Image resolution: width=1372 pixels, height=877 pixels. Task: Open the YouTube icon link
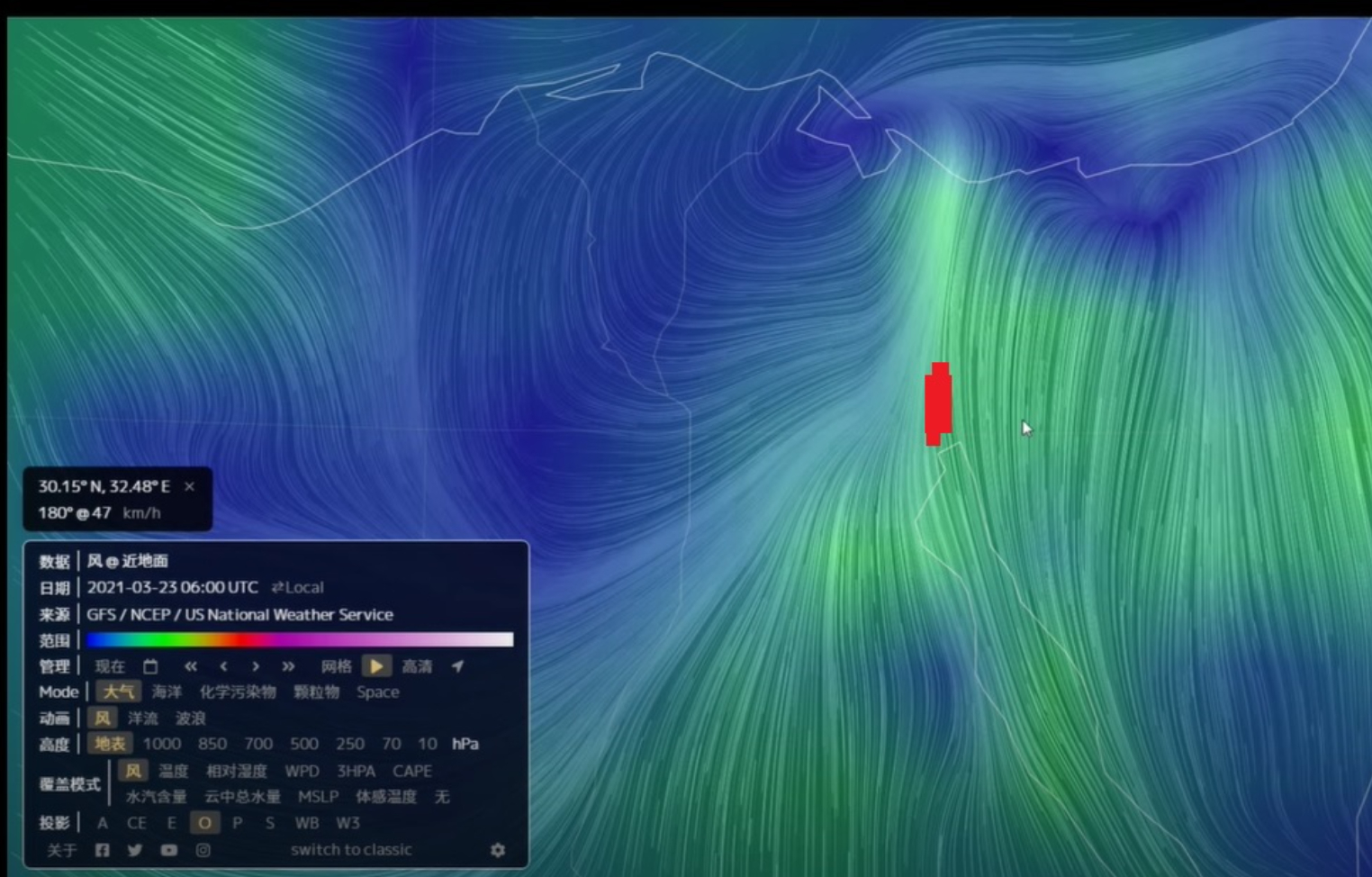coord(168,850)
